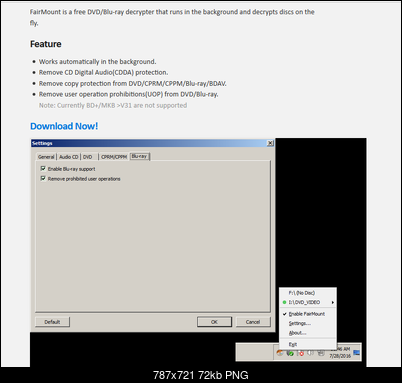Image resolution: width=402 pixels, height=383 pixels.
Task: Click the tray icon with red circle badge
Action: [301, 353]
